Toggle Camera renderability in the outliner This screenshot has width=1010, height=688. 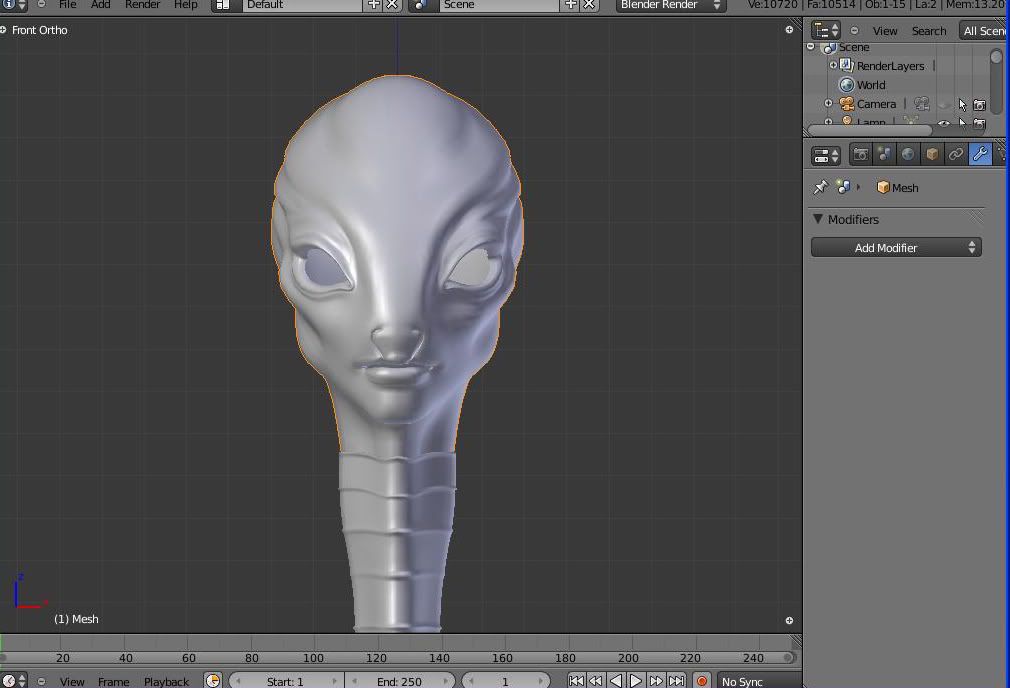point(980,104)
